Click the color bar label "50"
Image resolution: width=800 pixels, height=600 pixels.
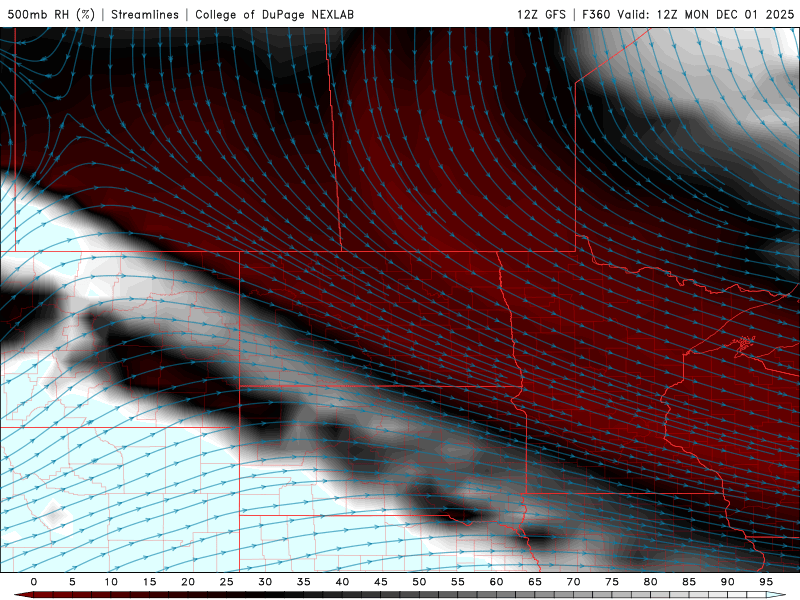click(x=419, y=582)
